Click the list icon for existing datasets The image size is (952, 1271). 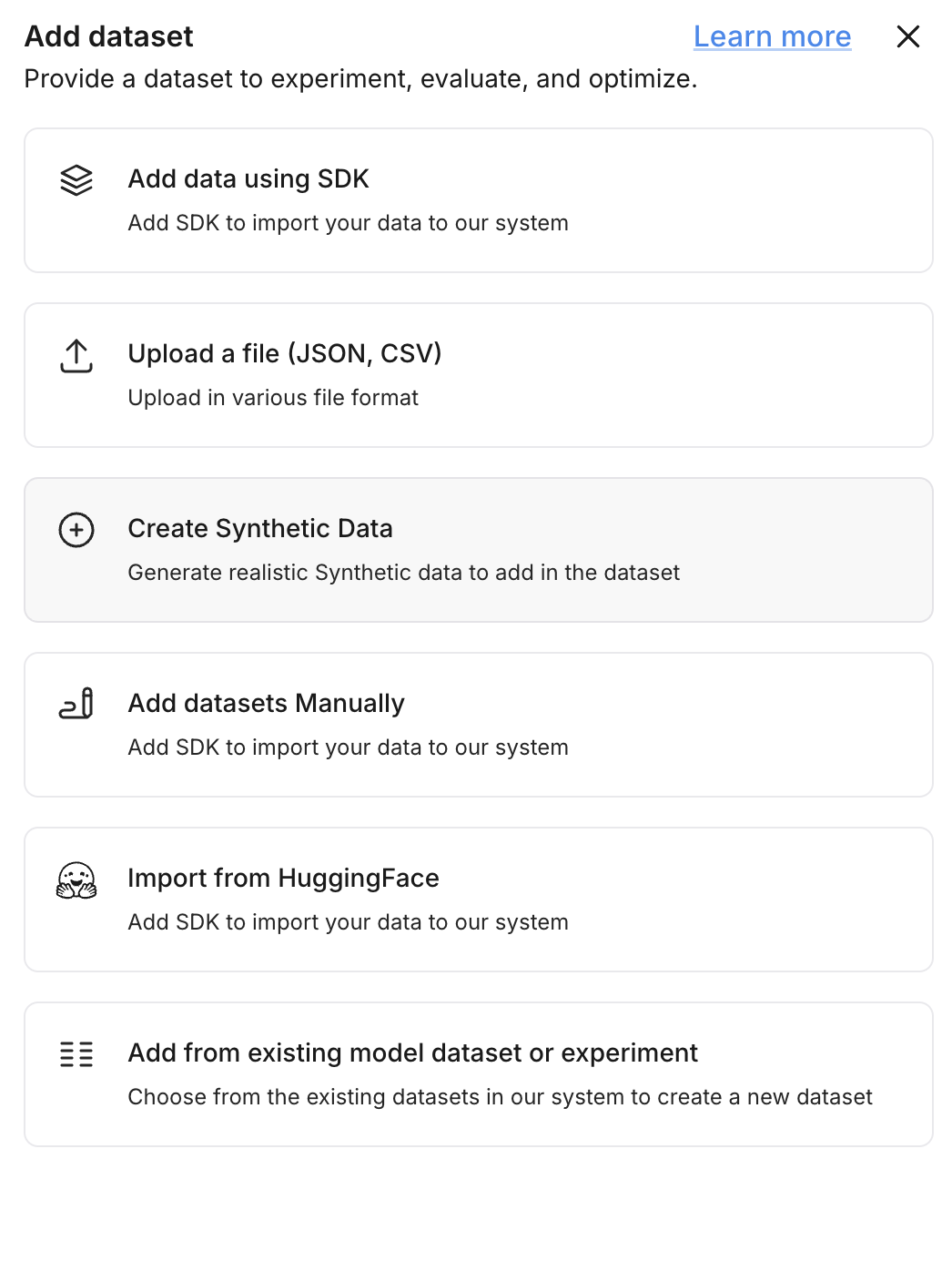(x=76, y=1054)
